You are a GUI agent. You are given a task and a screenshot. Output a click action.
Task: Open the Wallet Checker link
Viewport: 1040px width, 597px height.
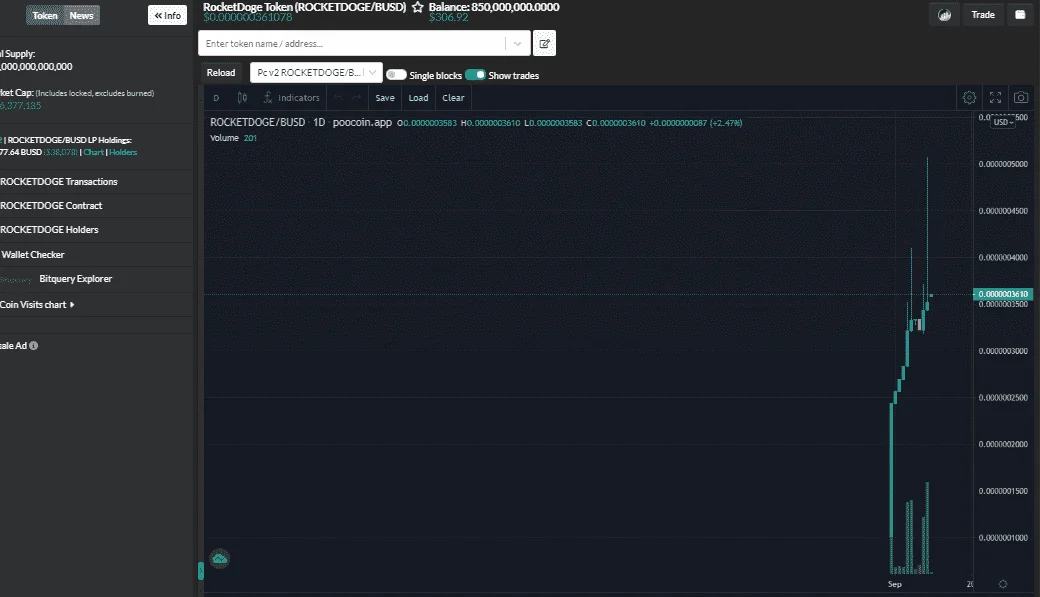coord(32,255)
